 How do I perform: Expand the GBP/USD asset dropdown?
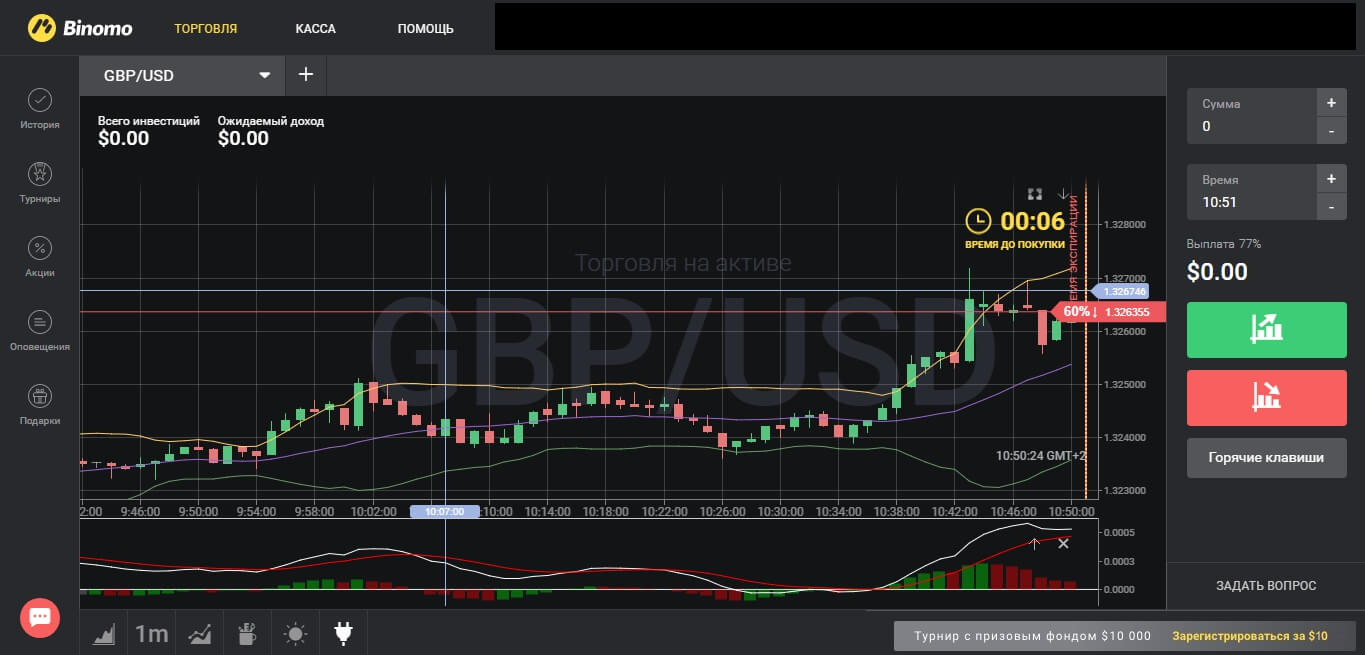click(265, 75)
